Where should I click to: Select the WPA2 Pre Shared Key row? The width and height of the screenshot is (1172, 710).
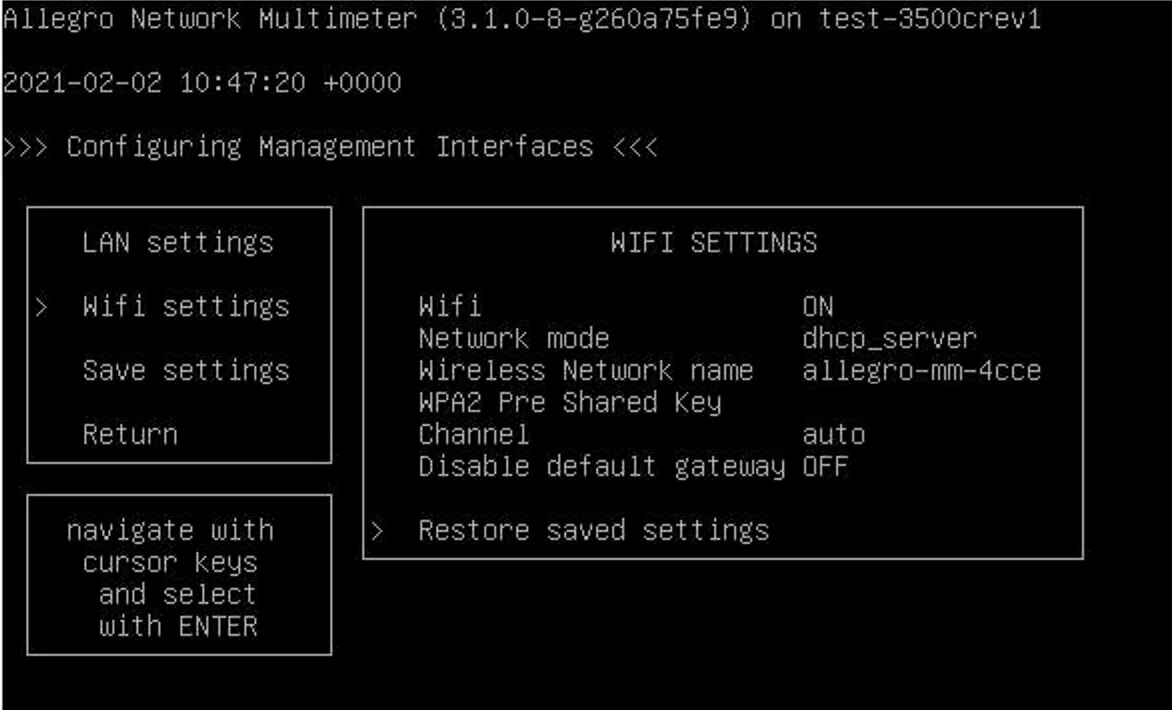point(569,402)
